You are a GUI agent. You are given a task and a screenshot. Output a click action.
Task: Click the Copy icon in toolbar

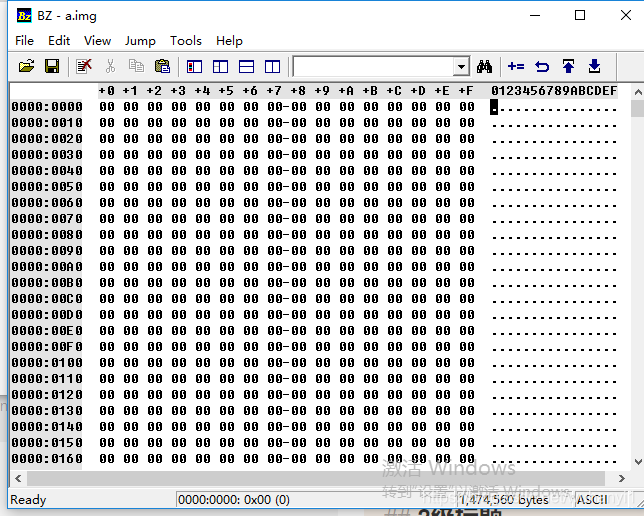136,66
